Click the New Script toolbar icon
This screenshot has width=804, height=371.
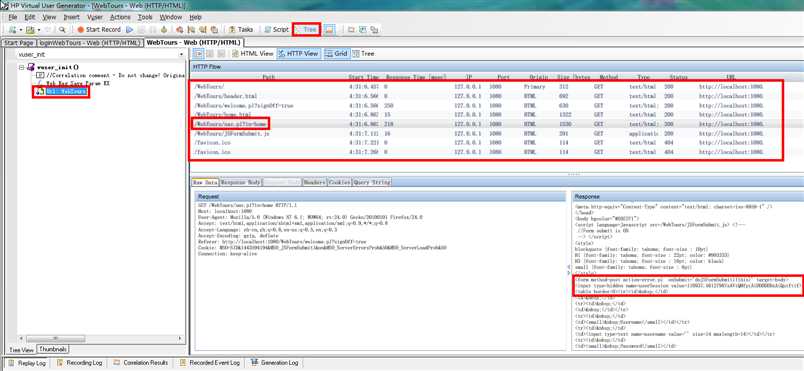(x=12, y=30)
